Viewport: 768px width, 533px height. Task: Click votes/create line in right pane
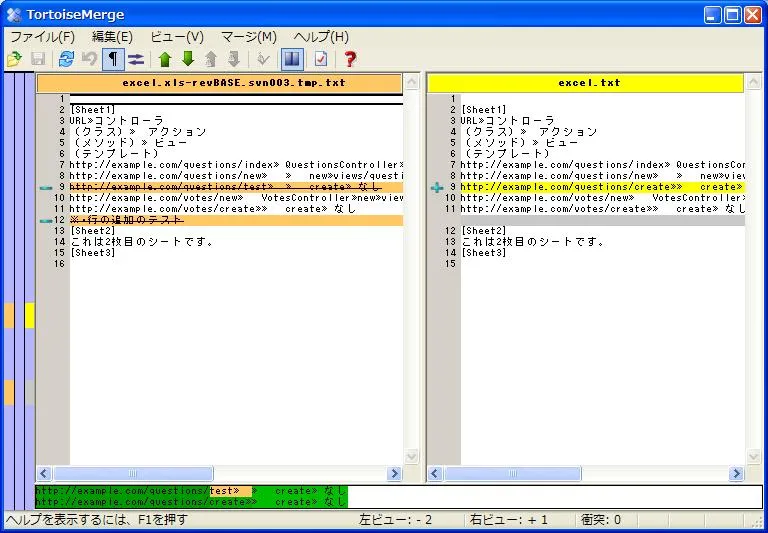coord(602,209)
